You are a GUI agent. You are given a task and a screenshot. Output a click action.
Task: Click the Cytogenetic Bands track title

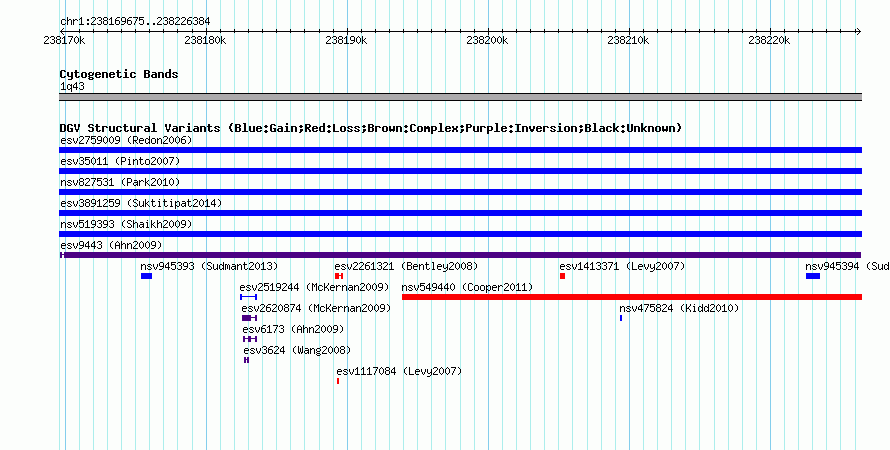coord(119,74)
